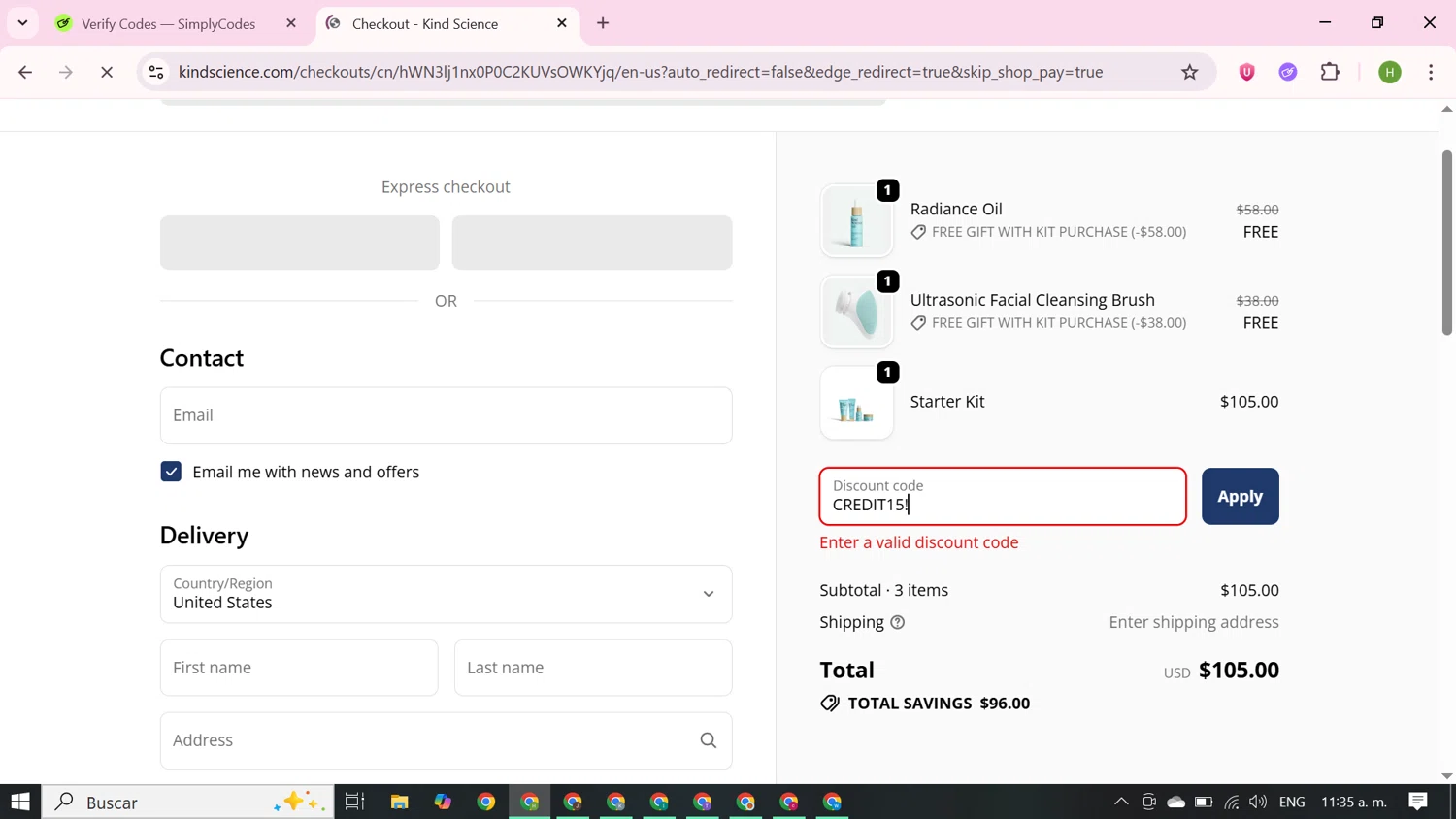Open the Country/Region dropdown

pos(446,594)
